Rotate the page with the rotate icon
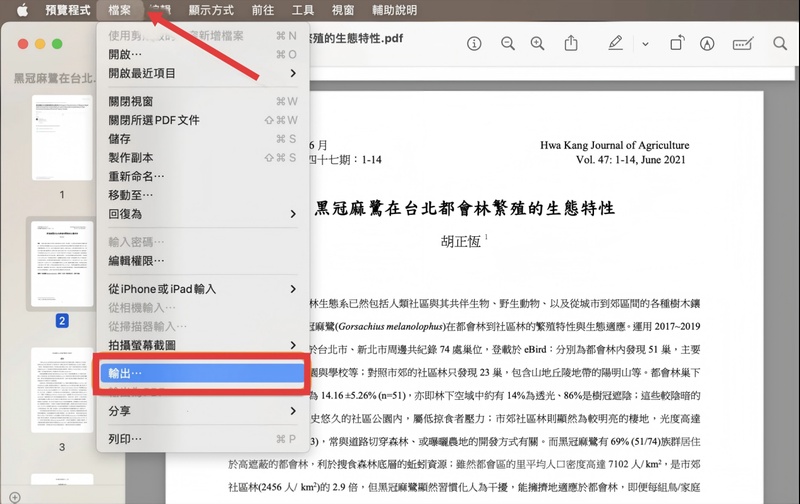This screenshot has width=800, height=504. [677, 44]
